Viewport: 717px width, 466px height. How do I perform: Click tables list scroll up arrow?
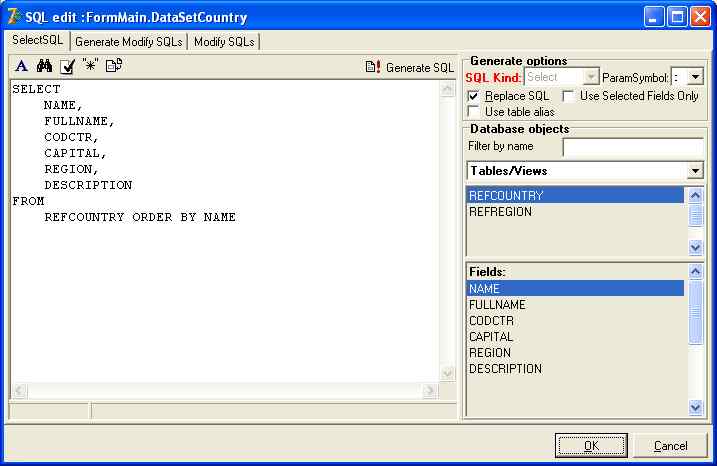tap(696, 196)
